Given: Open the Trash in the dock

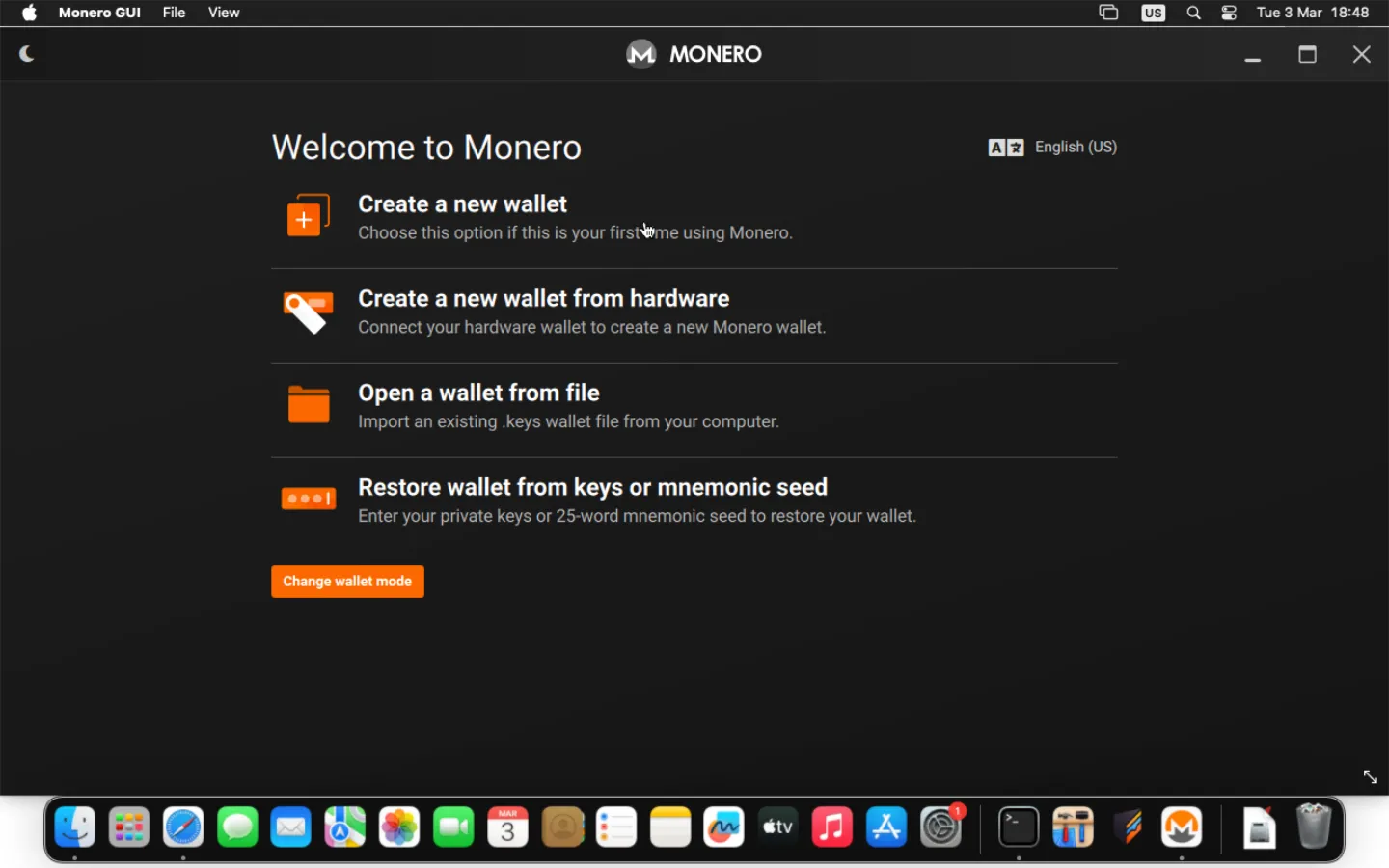Looking at the screenshot, I should [1314, 827].
